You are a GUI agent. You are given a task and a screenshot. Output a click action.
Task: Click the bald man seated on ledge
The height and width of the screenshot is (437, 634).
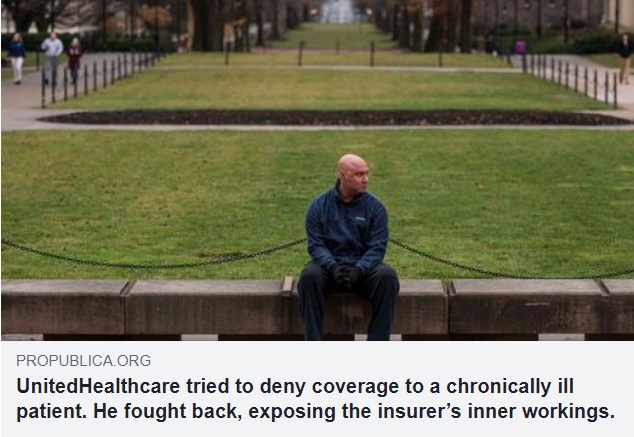[348, 247]
